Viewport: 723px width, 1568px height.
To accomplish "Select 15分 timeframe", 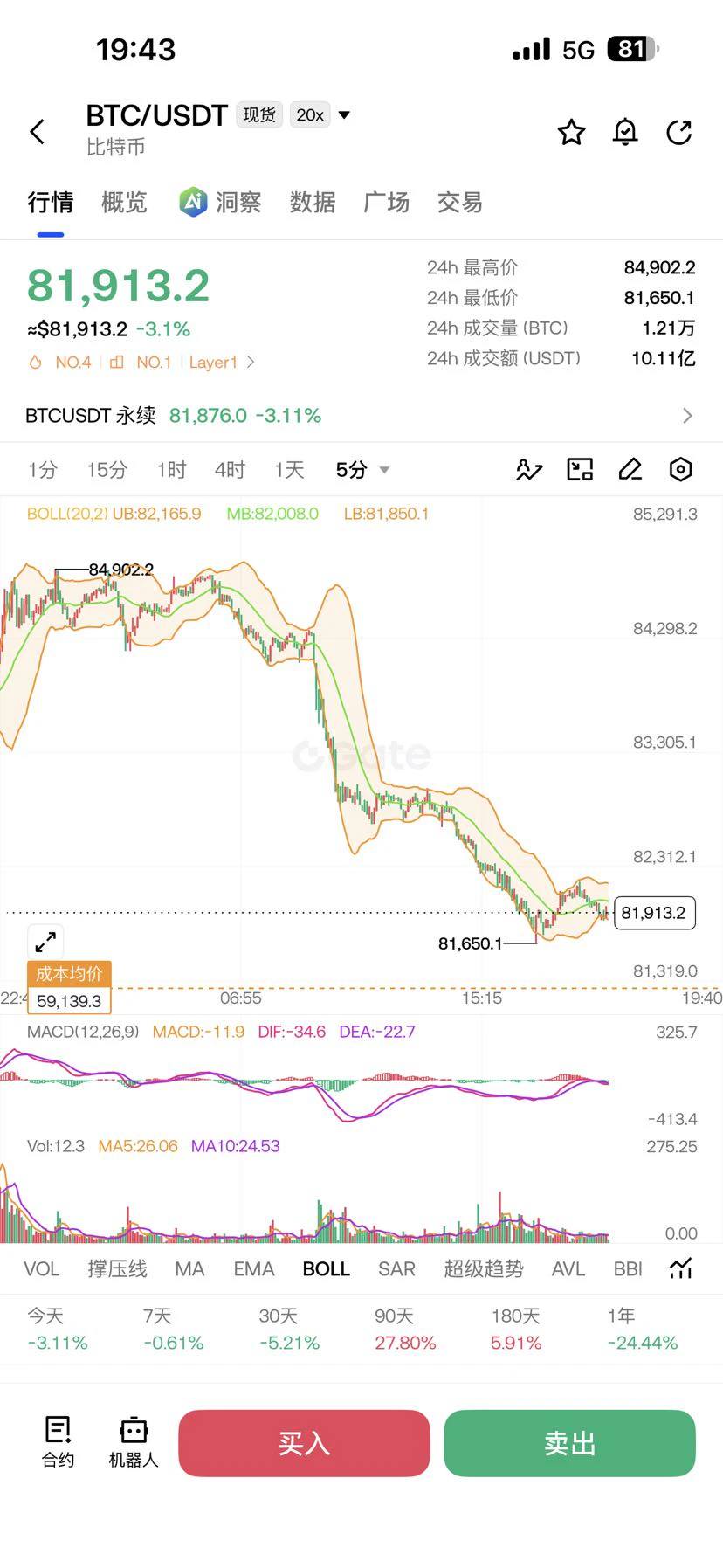I will click(107, 470).
